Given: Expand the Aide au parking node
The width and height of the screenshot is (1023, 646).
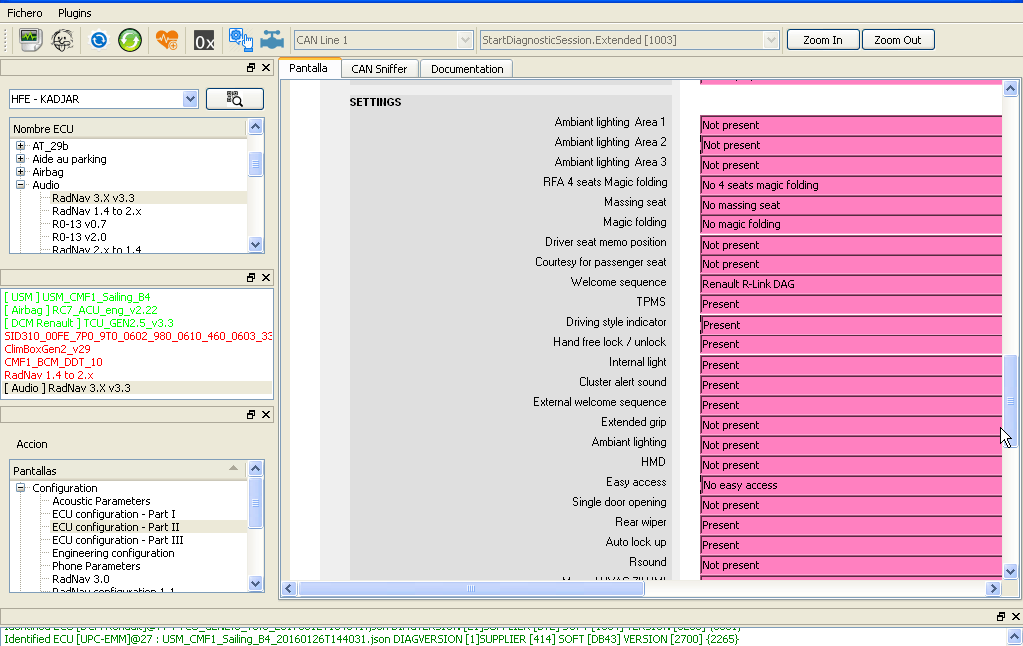Looking at the screenshot, I should point(20,159).
